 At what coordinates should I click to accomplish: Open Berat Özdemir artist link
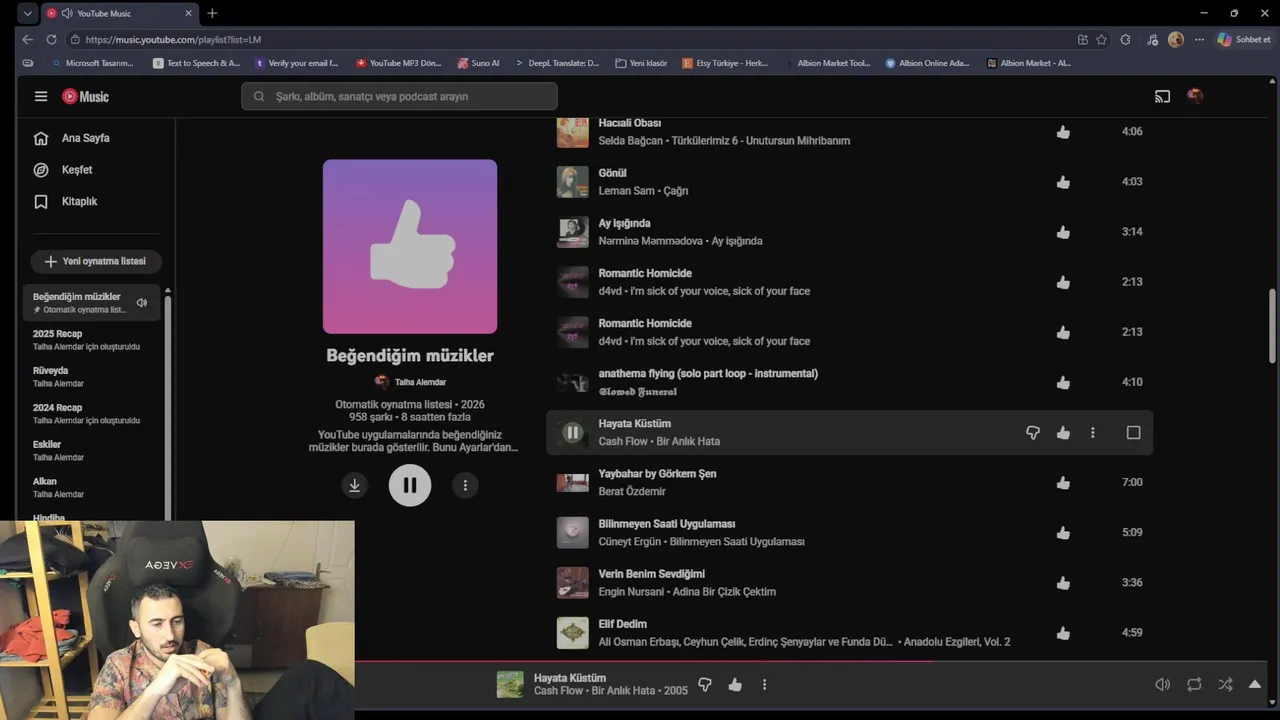pos(632,491)
